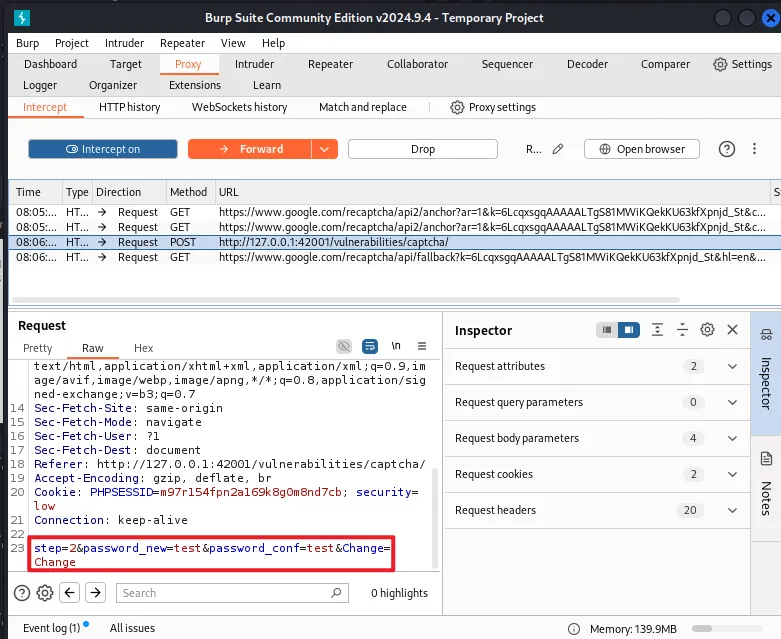Open the three-dot options menu
The width and height of the screenshot is (781, 639).
pyautogui.click(x=754, y=148)
